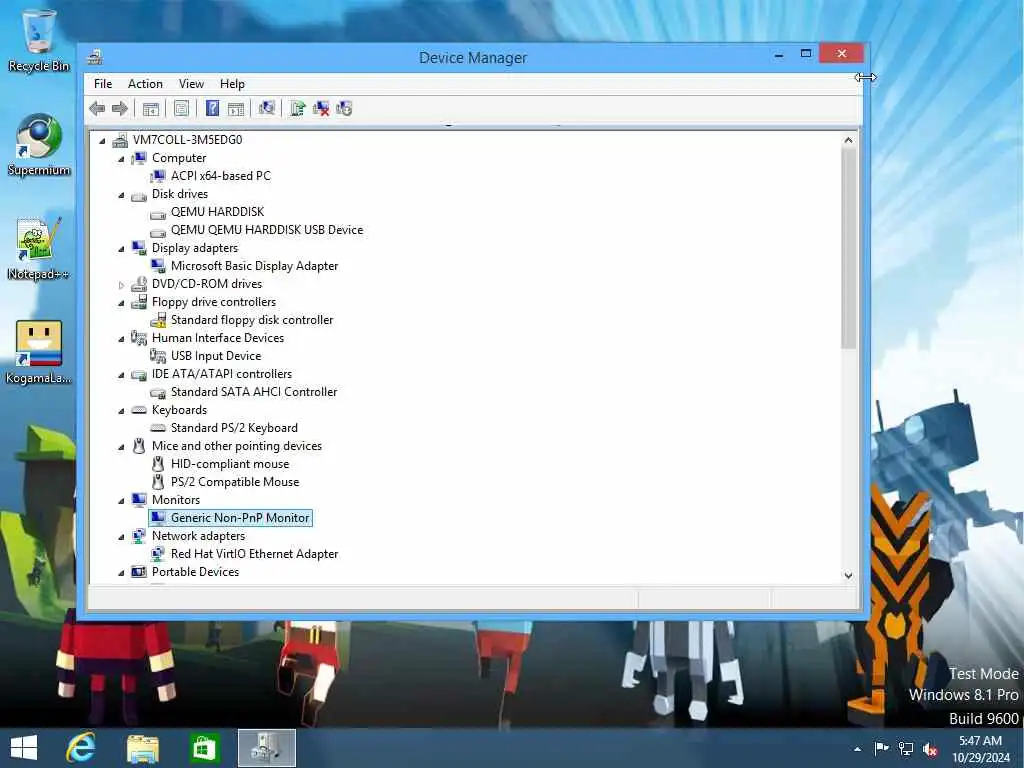The width and height of the screenshot is (1024, 768).
Task: Collapse the Network adapters category
Action: click(x=121, y=537)
